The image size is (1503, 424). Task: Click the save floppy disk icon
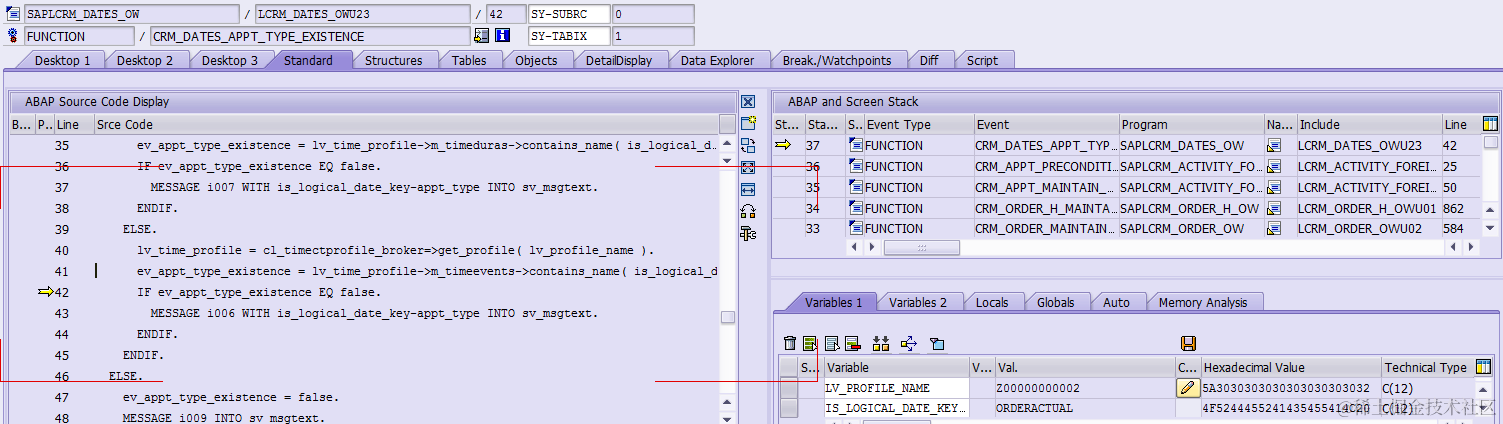(1188, 344)
